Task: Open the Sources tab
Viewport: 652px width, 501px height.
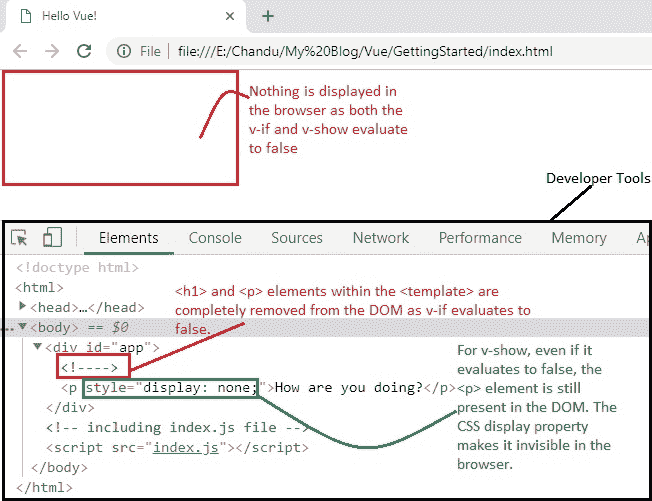Action: 297,238
